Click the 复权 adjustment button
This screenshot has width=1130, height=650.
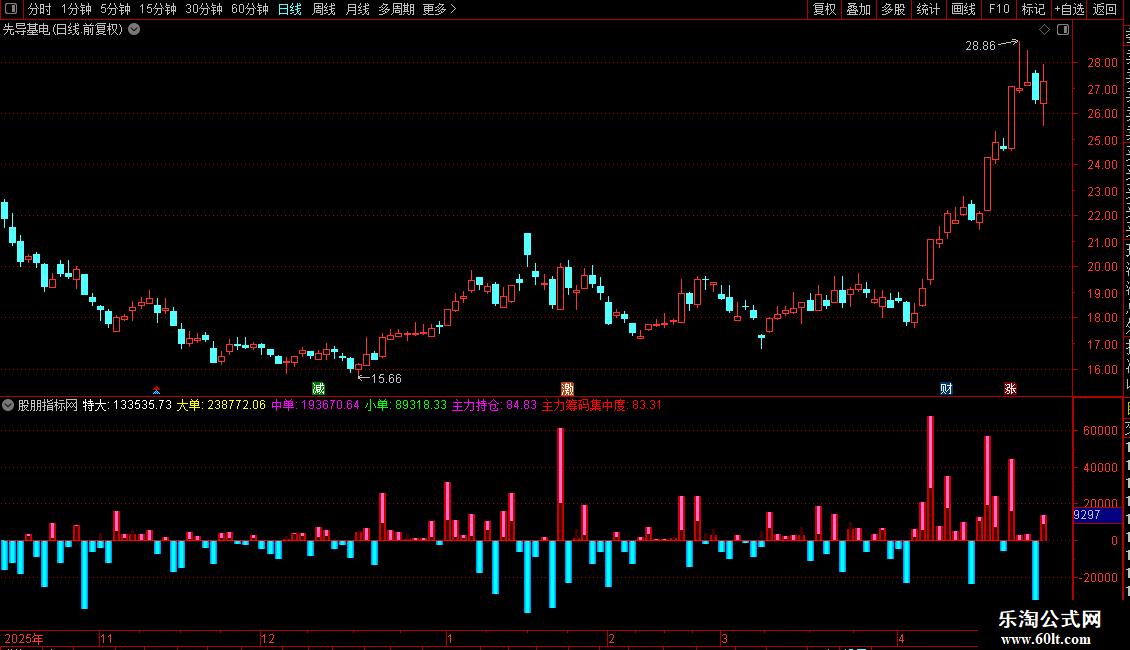coord(824,9)
